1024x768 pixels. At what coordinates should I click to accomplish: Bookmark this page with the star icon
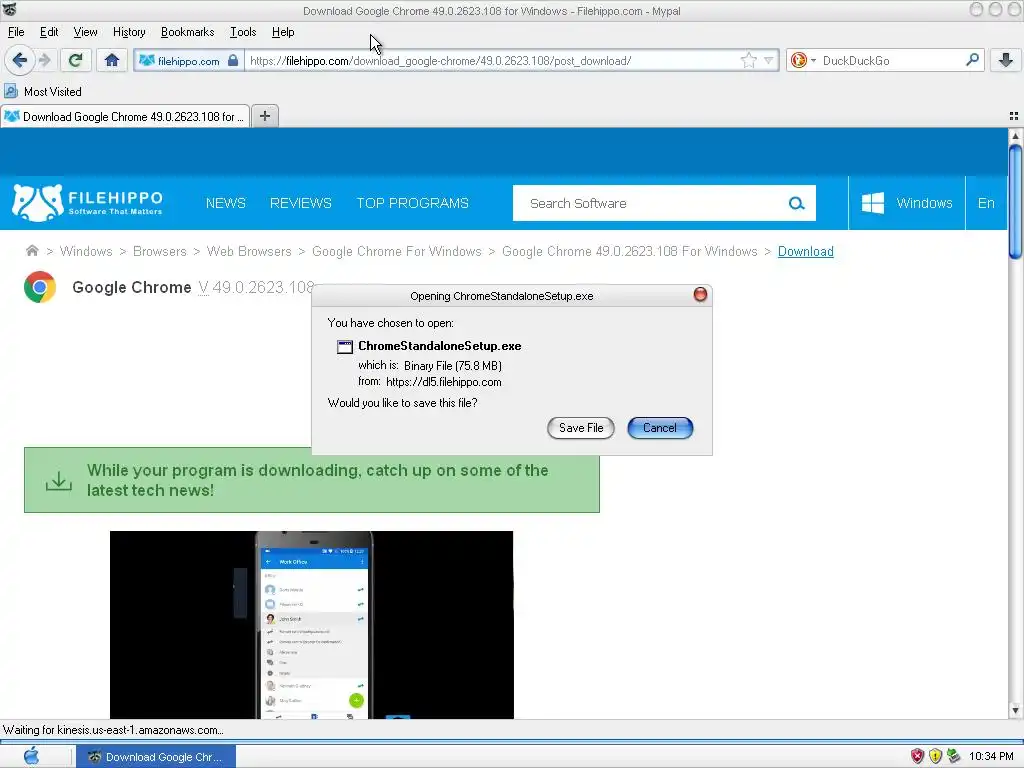(x=748, y=60)
